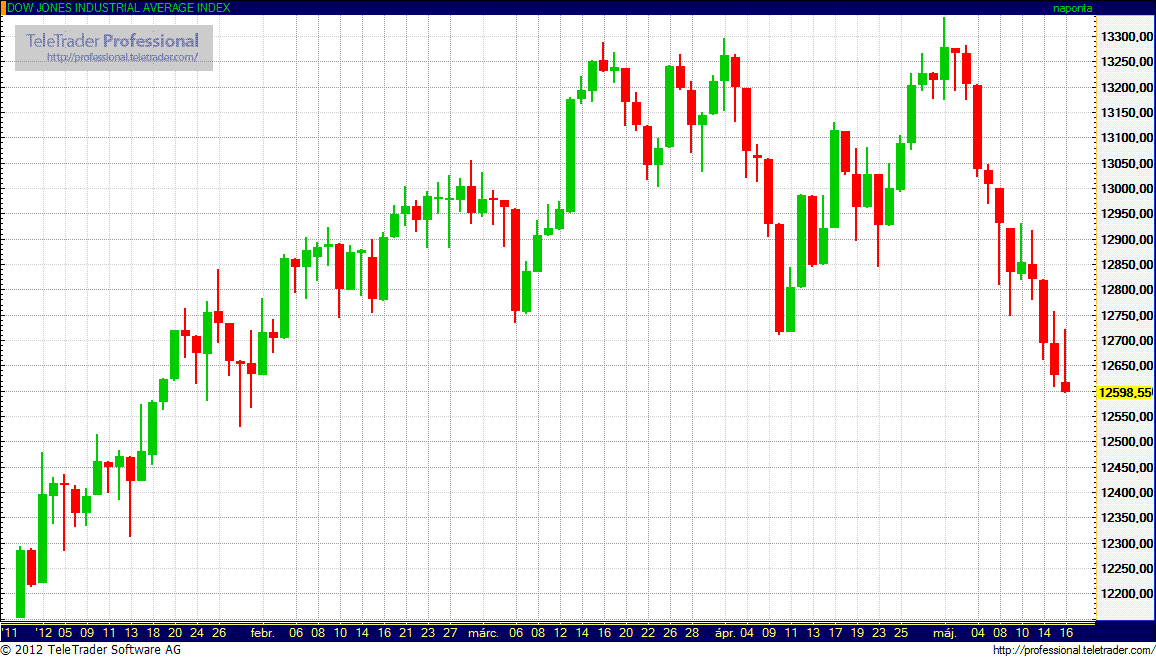Click the 'márc.' month label on time axis
The image size is (1156, 659).
486,633
